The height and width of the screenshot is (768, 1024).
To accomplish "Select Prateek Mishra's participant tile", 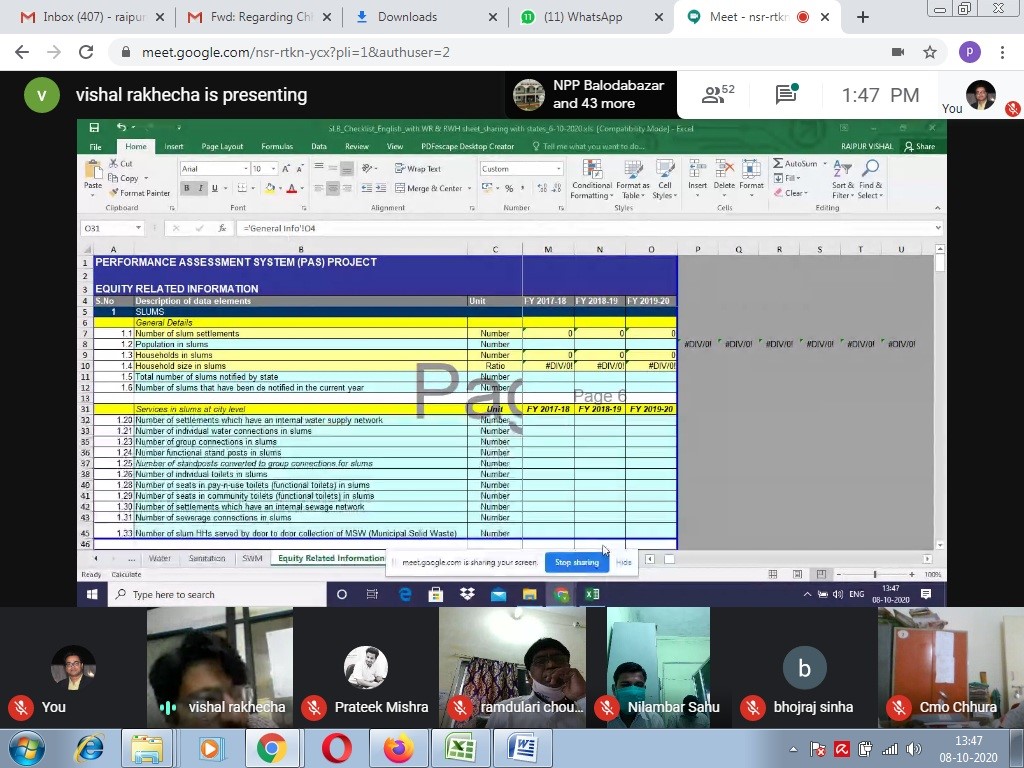I will [366, 667].
